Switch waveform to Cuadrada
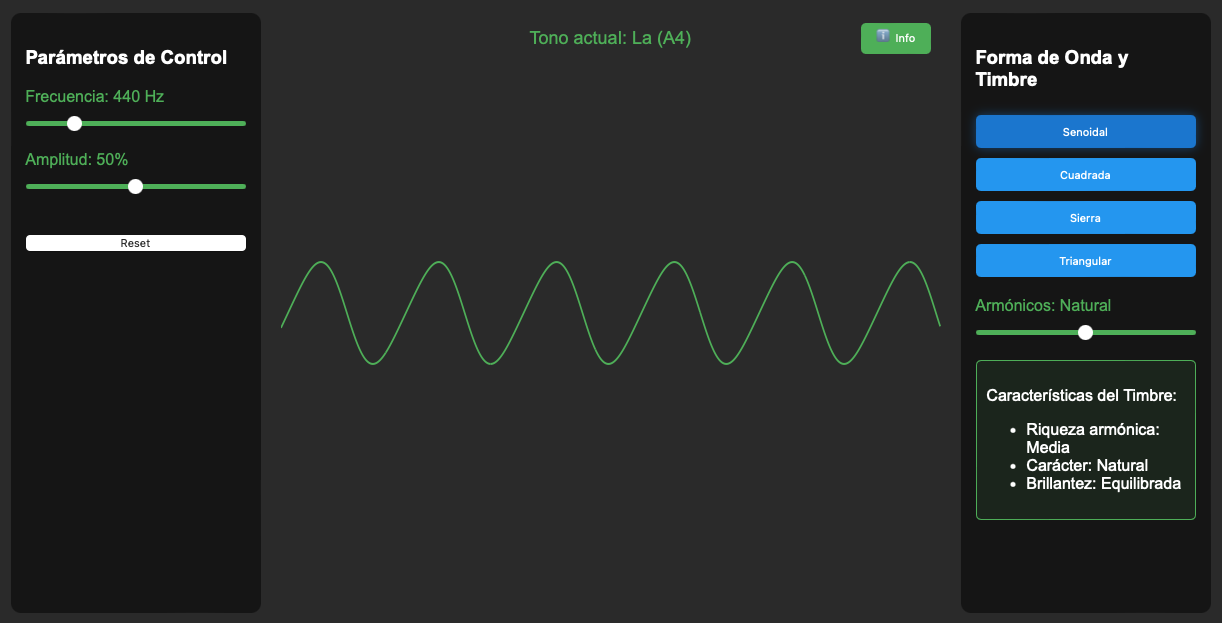Image resolution: width=1222 pixels, height=623 pixels. click(x=1085, y=175)
